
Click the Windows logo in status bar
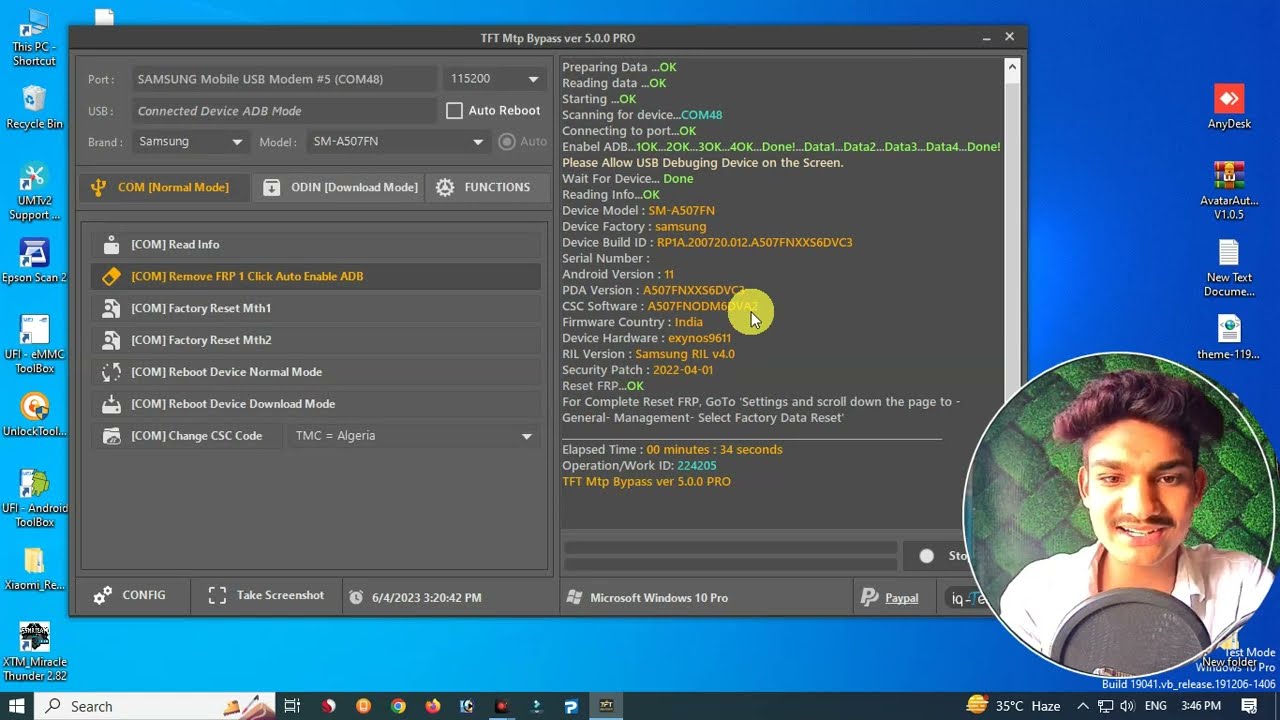[x=574, y=598]
